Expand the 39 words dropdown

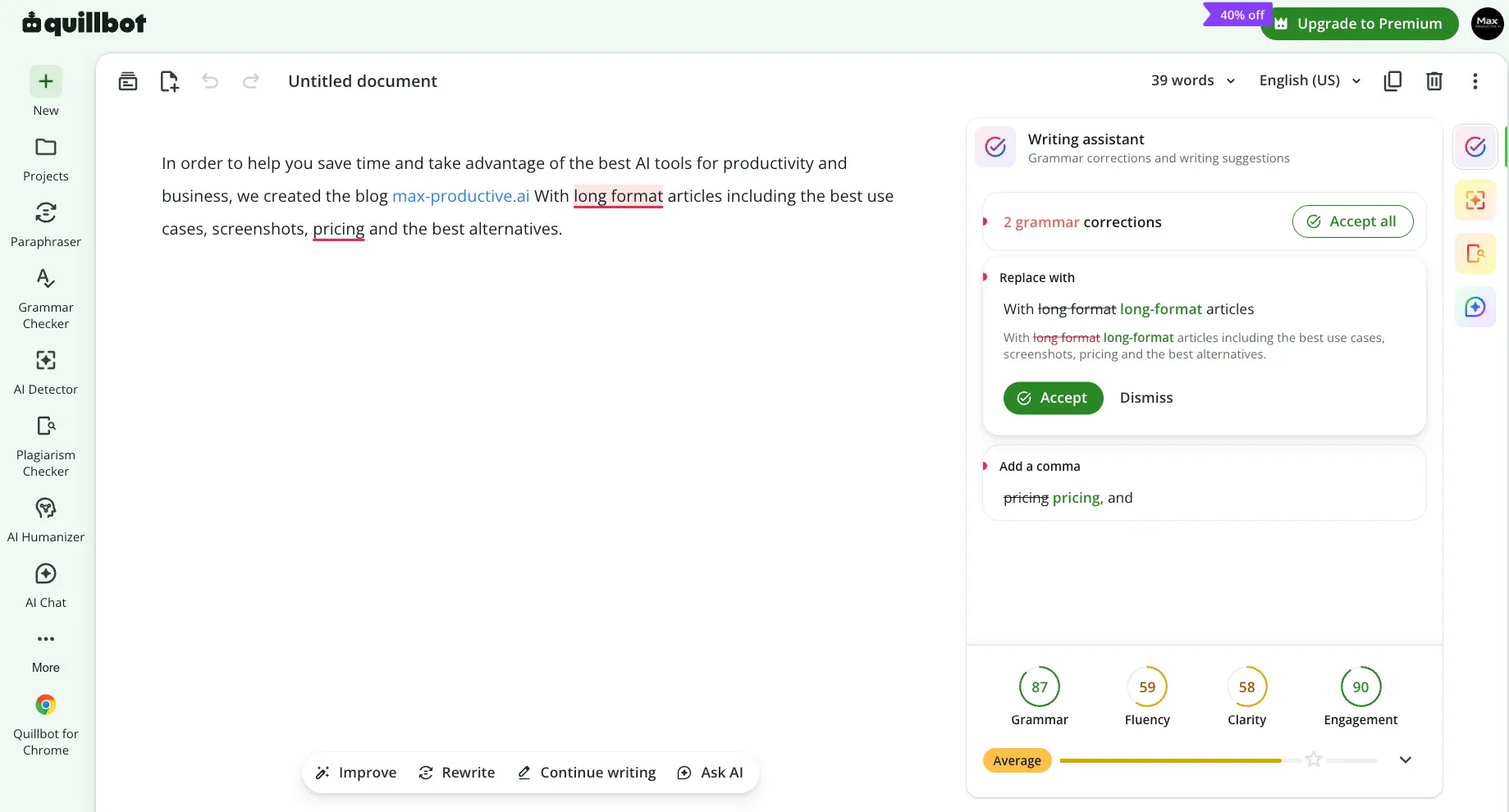click(x=1193, y=80)
